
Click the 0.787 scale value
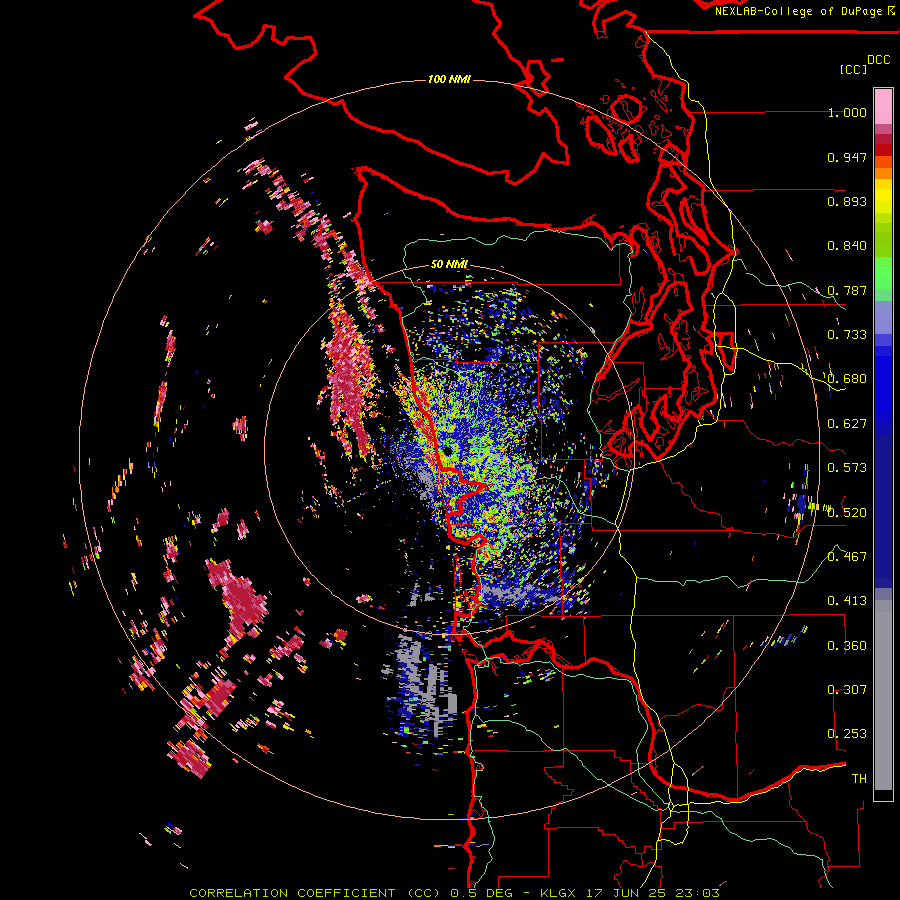[847, 290]
